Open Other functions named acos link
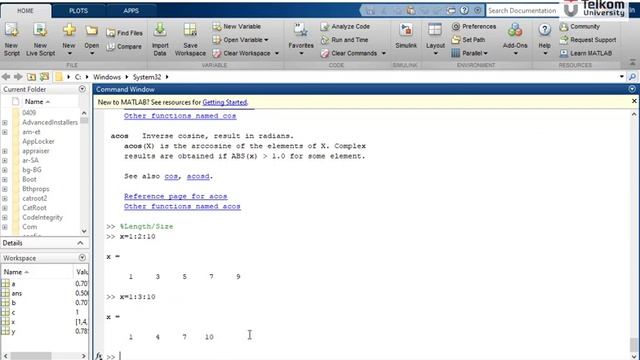 [x=182, y=207]
